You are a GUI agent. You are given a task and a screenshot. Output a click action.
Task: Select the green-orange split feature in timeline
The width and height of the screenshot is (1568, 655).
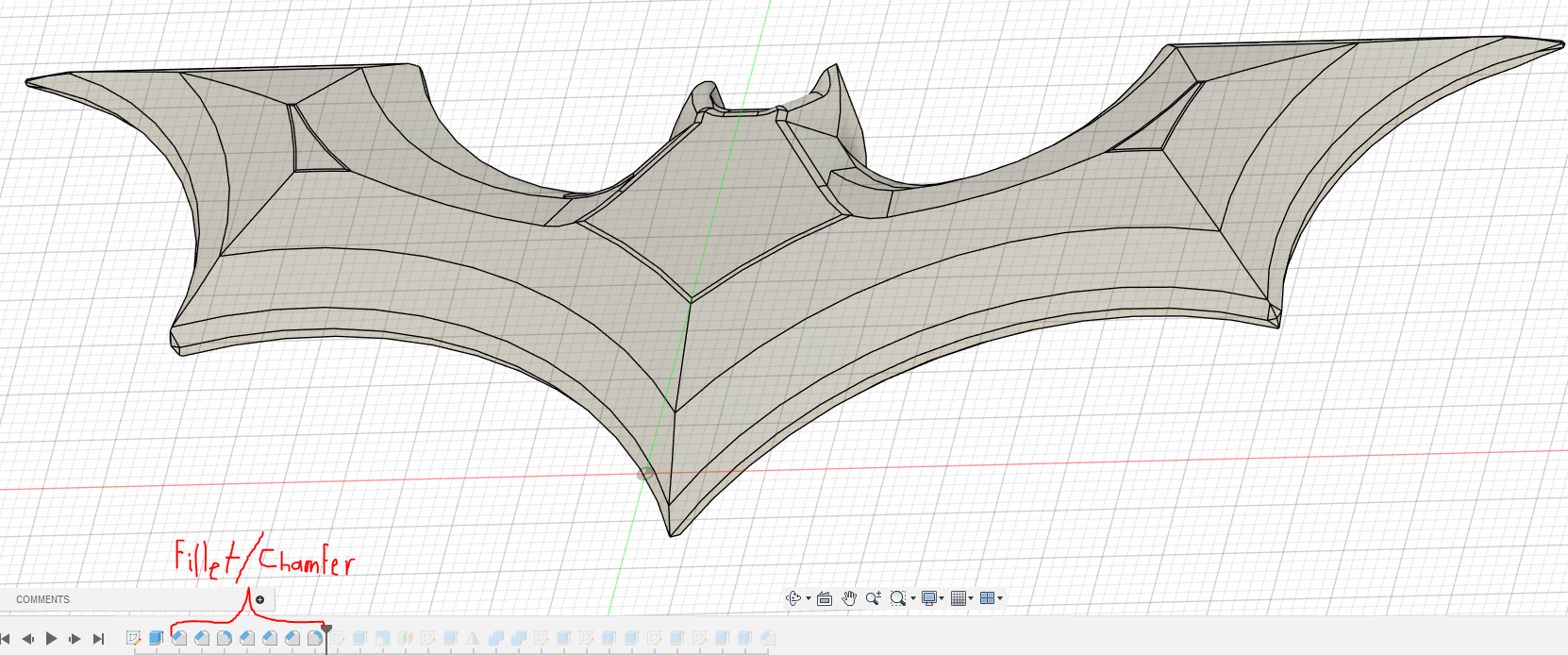tap(406, 638)
